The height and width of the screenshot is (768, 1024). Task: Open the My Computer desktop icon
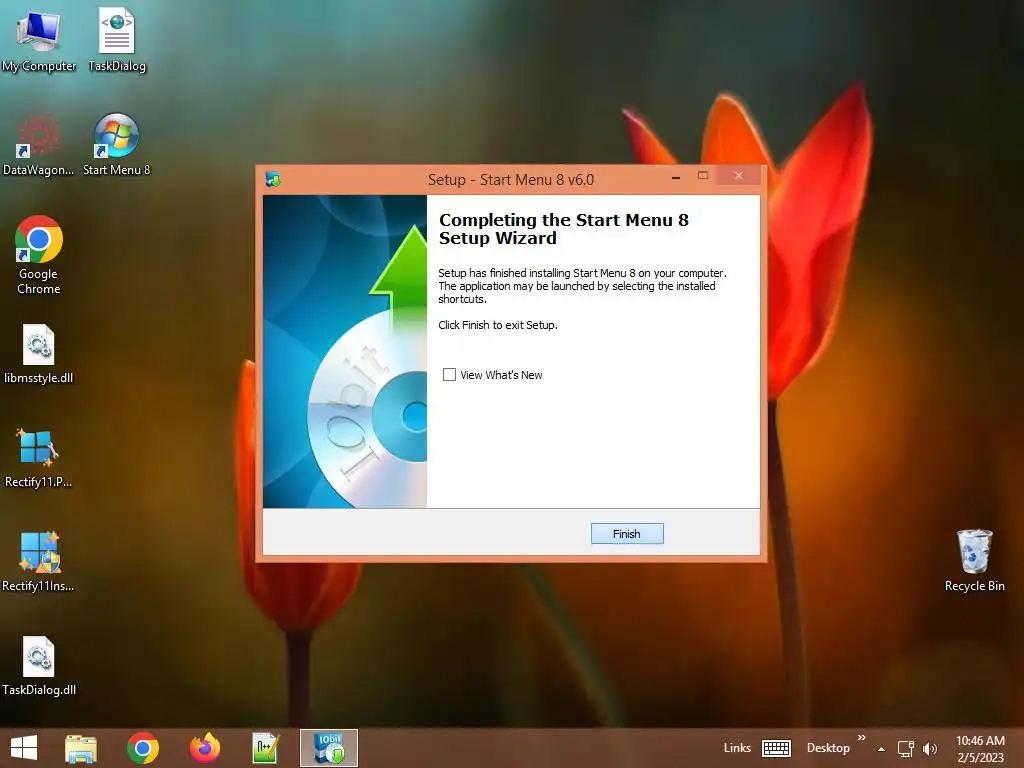39,40
